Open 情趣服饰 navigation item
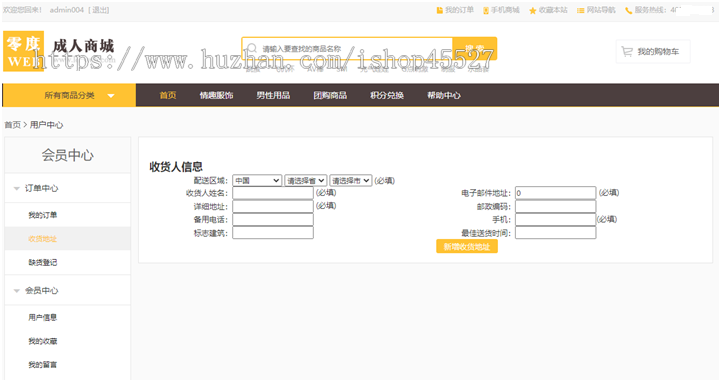The height and width of the screenshot is (382, 721). (x=216, y=95)
